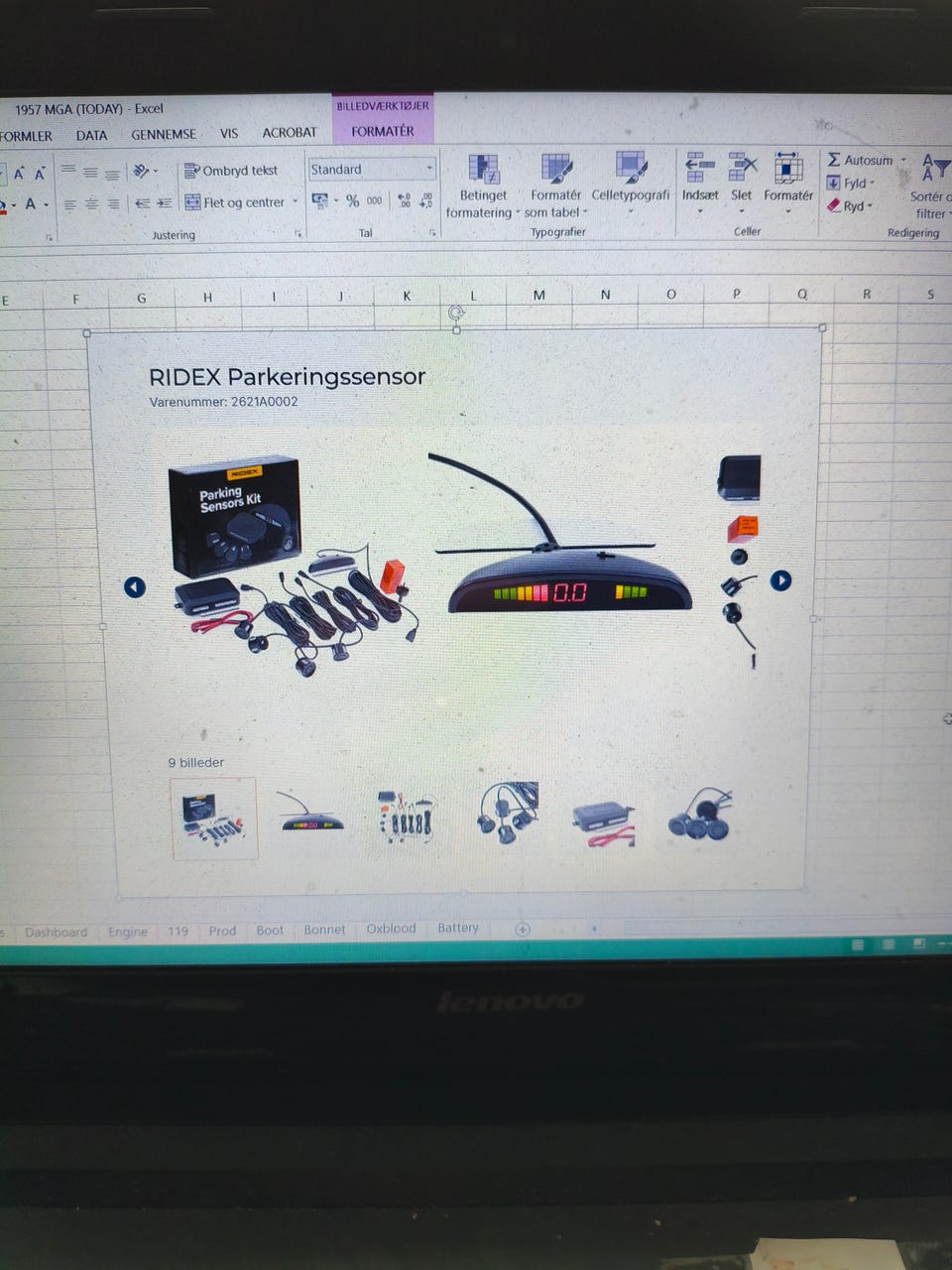Align text to top of cell
Image resolution: width=952 pixels, height=1270 pixels.
coord(68,171)
